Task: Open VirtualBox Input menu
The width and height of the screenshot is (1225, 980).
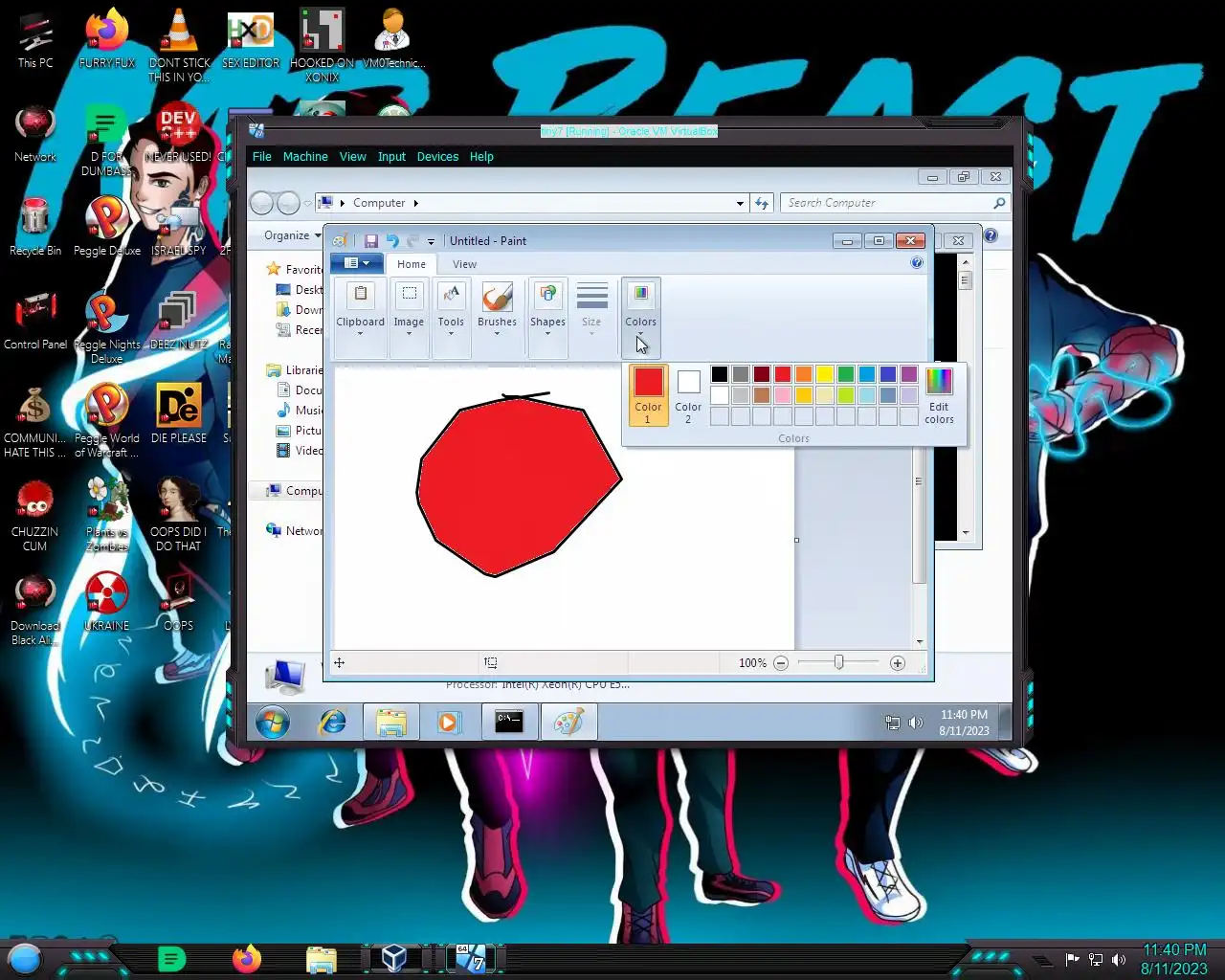Action: (391, 157)
